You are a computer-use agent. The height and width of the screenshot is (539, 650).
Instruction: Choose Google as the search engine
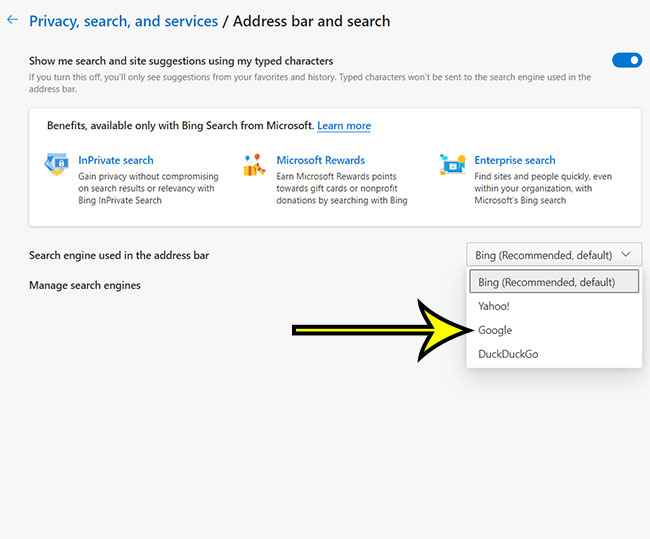coord(554,330)
